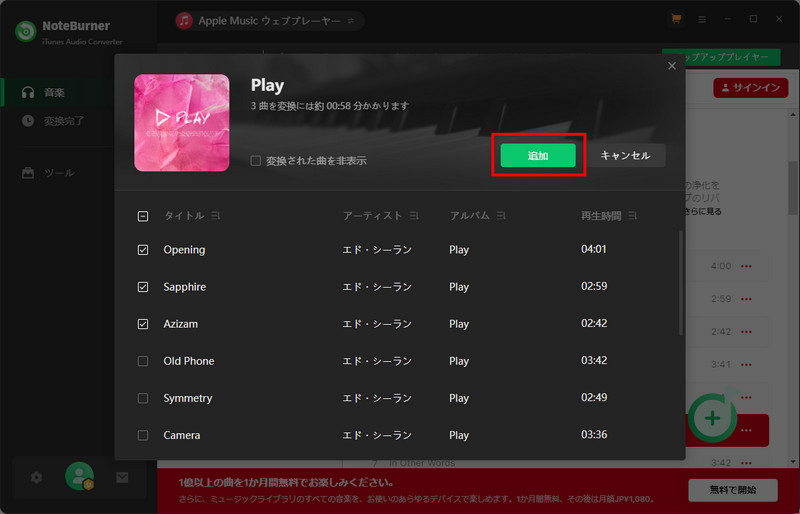
Task: Select the Camera track title
Action: [x=182, y=435]
